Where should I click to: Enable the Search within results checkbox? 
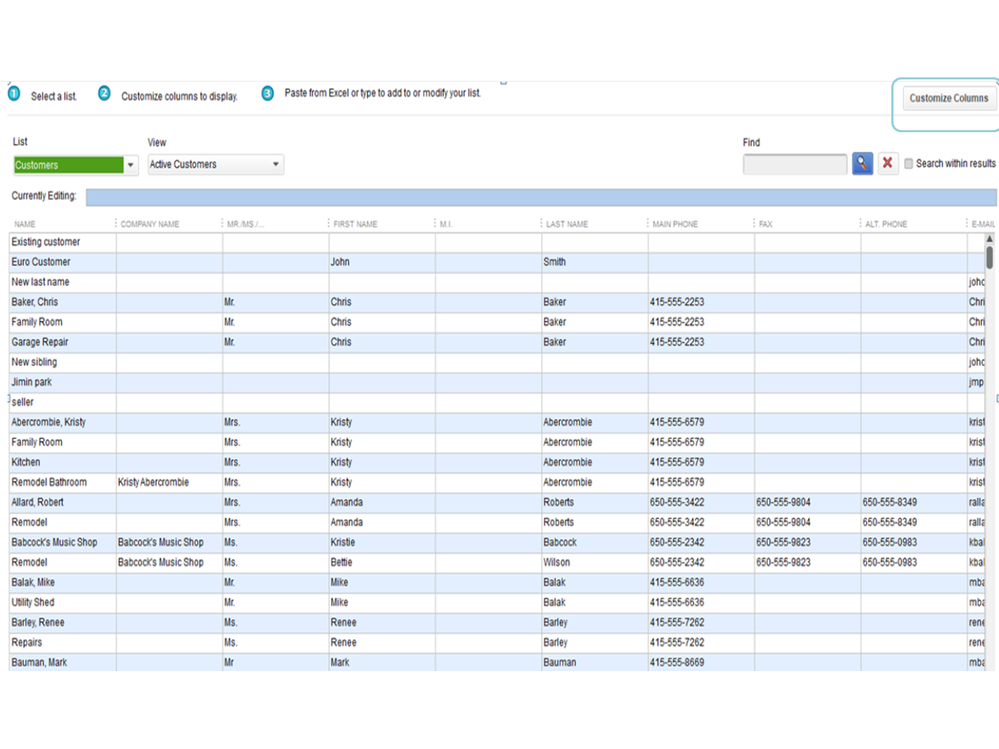(x=908, y=164)
